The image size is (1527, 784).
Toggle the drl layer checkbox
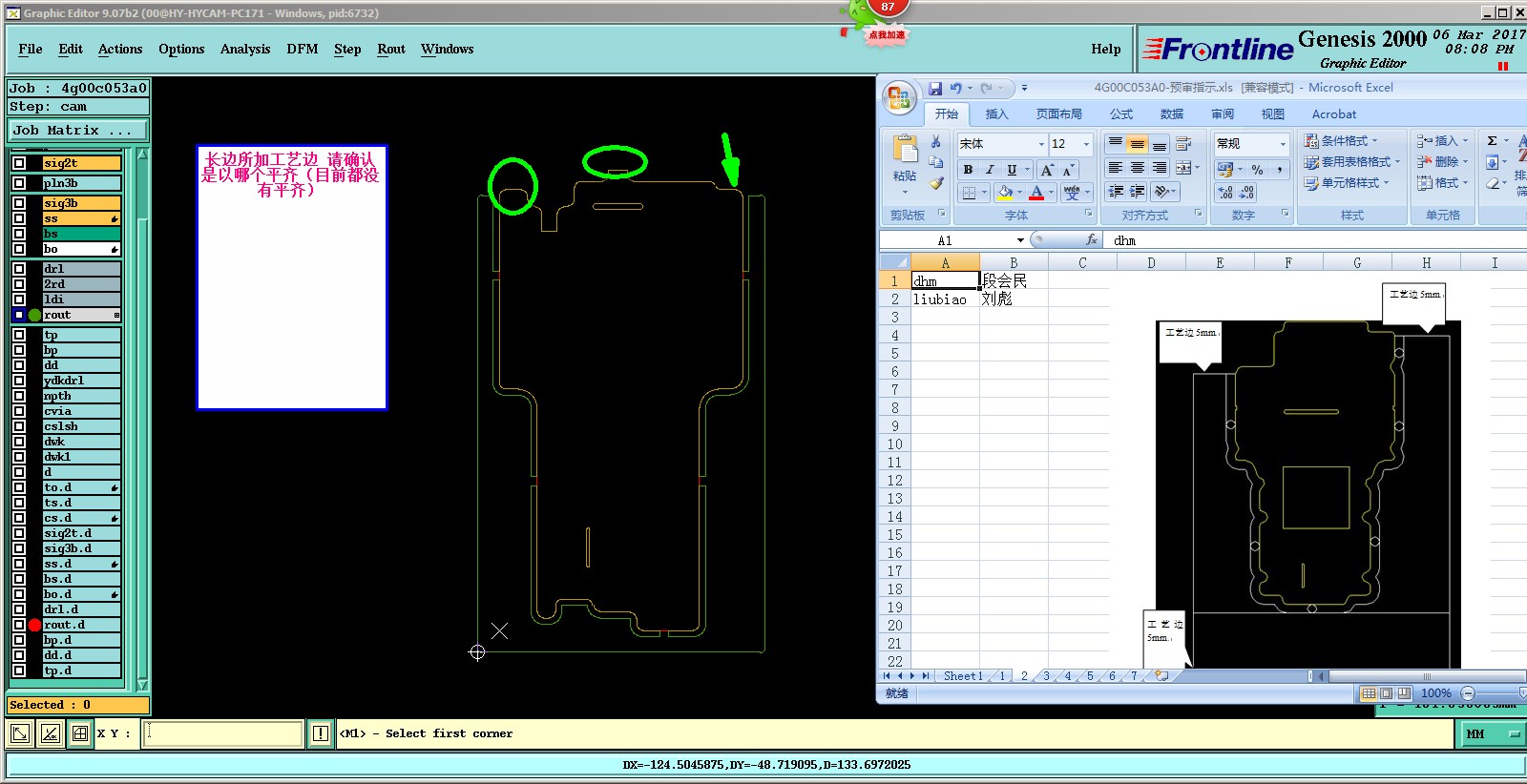(x=19, y=269)
